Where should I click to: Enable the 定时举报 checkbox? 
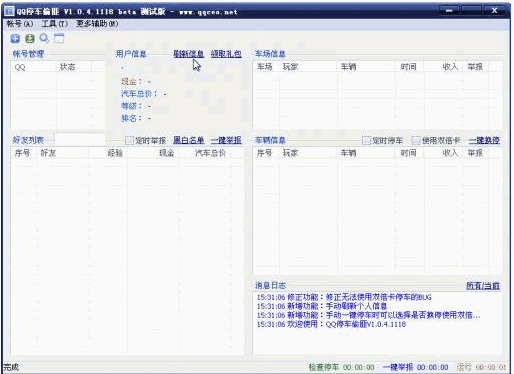[129, 141]
